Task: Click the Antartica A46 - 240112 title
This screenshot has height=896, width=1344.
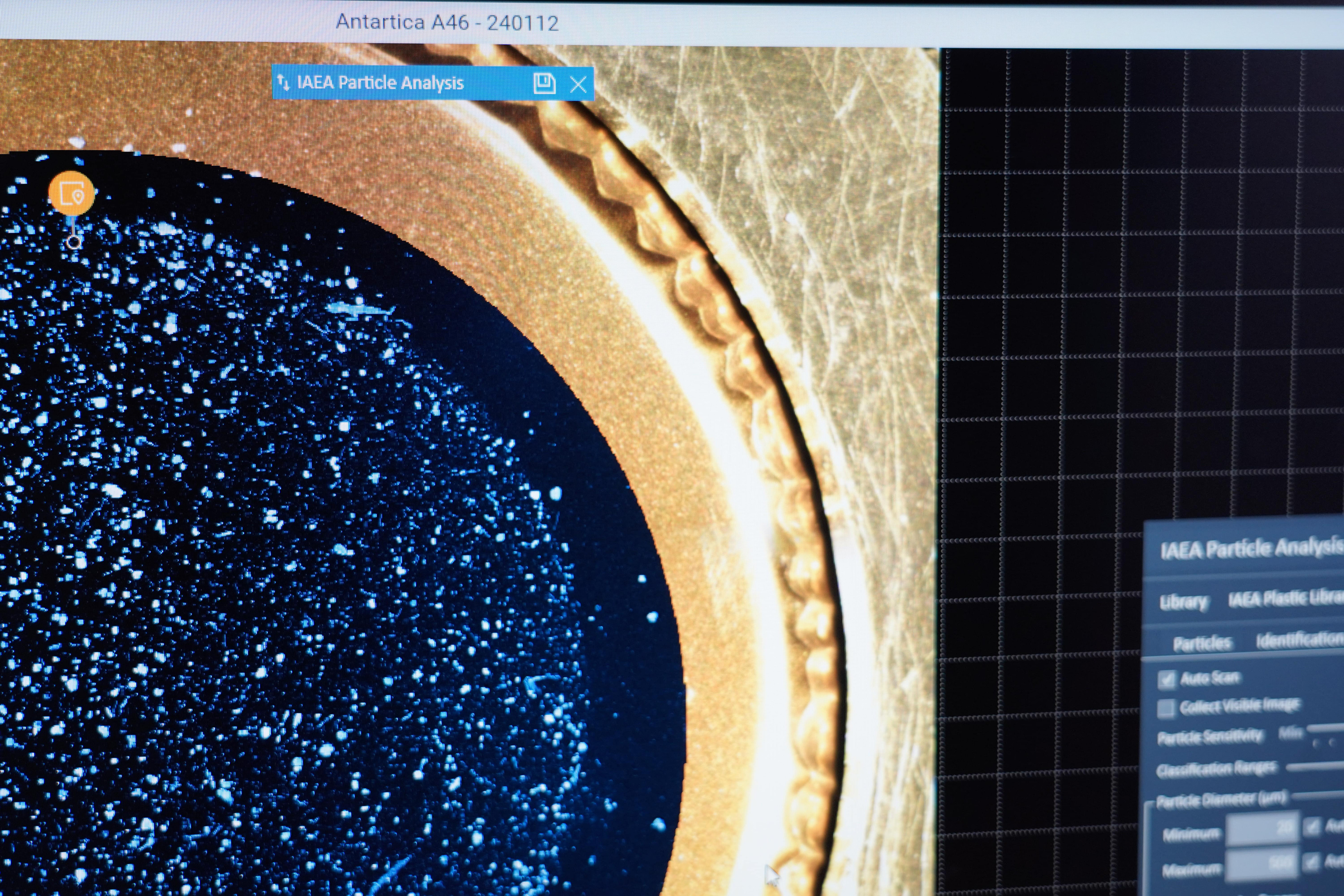Action: (x=447, y=23)
